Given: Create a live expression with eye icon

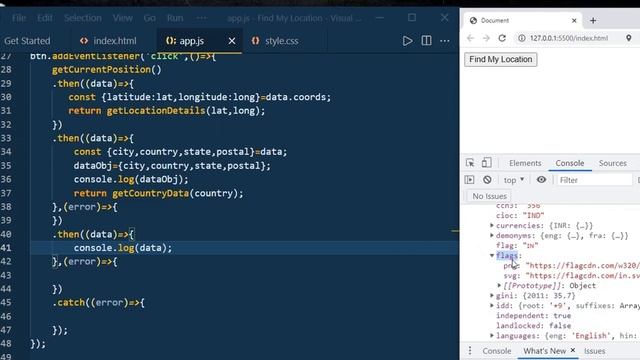Looking at the screenshot, I should pos(541,180).
